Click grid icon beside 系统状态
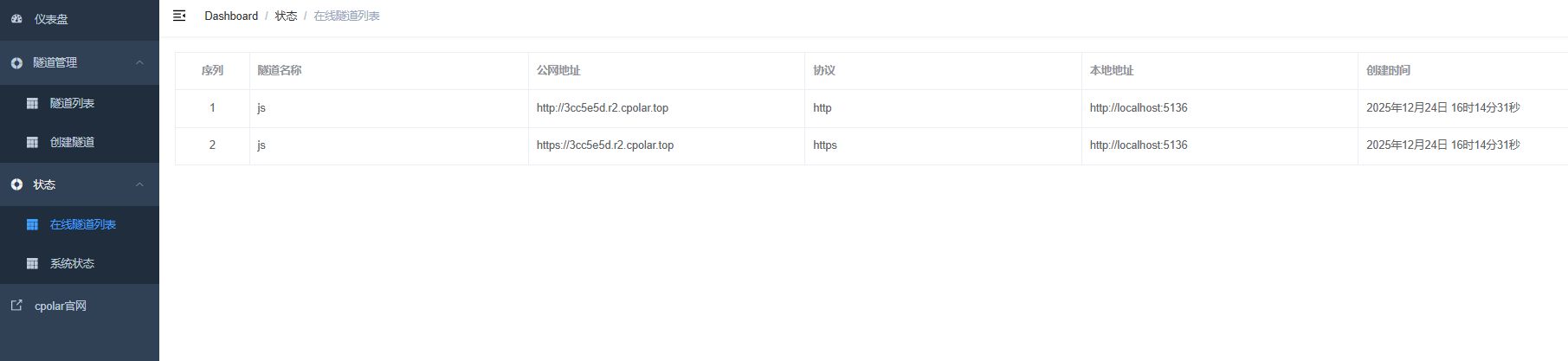The image size is (1568, 361). click(32, 263)
